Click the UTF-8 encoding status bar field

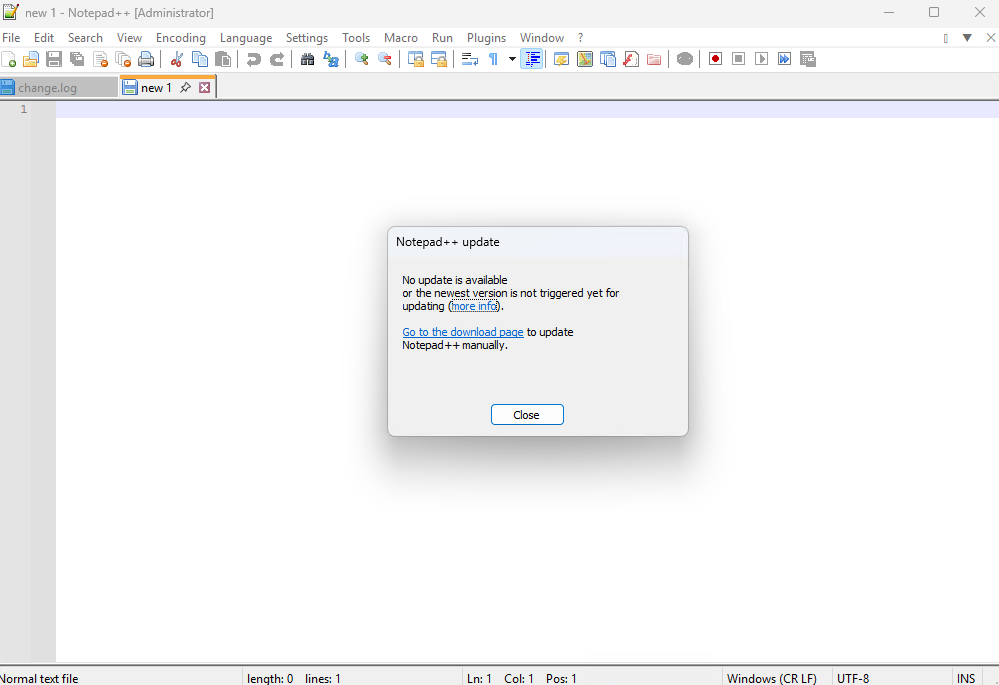tap(852, 678)
